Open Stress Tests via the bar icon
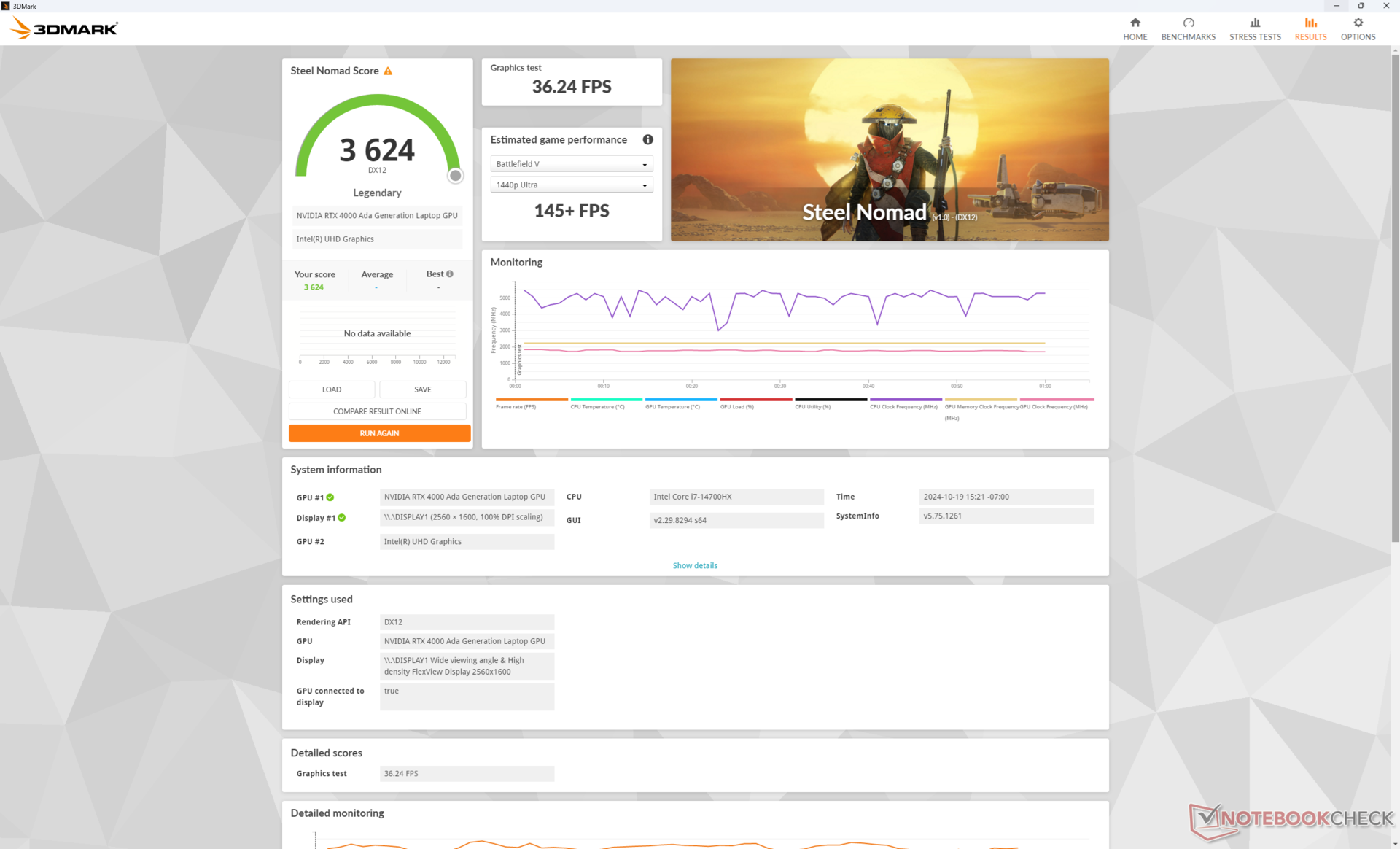 (x=1254, y=23)
